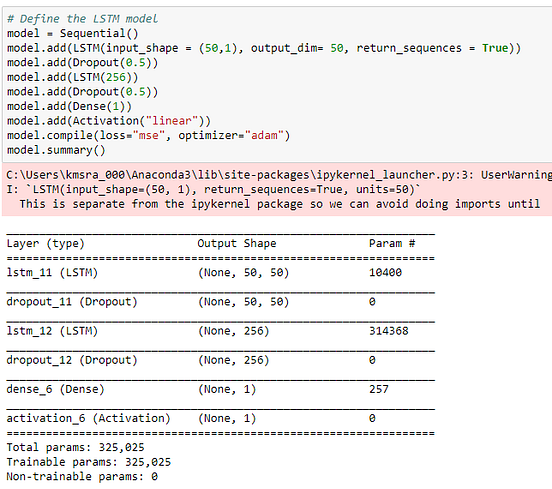Click the 'Output Shape' column header
Viewport: 552px width, 489px height.
(237, 244)
